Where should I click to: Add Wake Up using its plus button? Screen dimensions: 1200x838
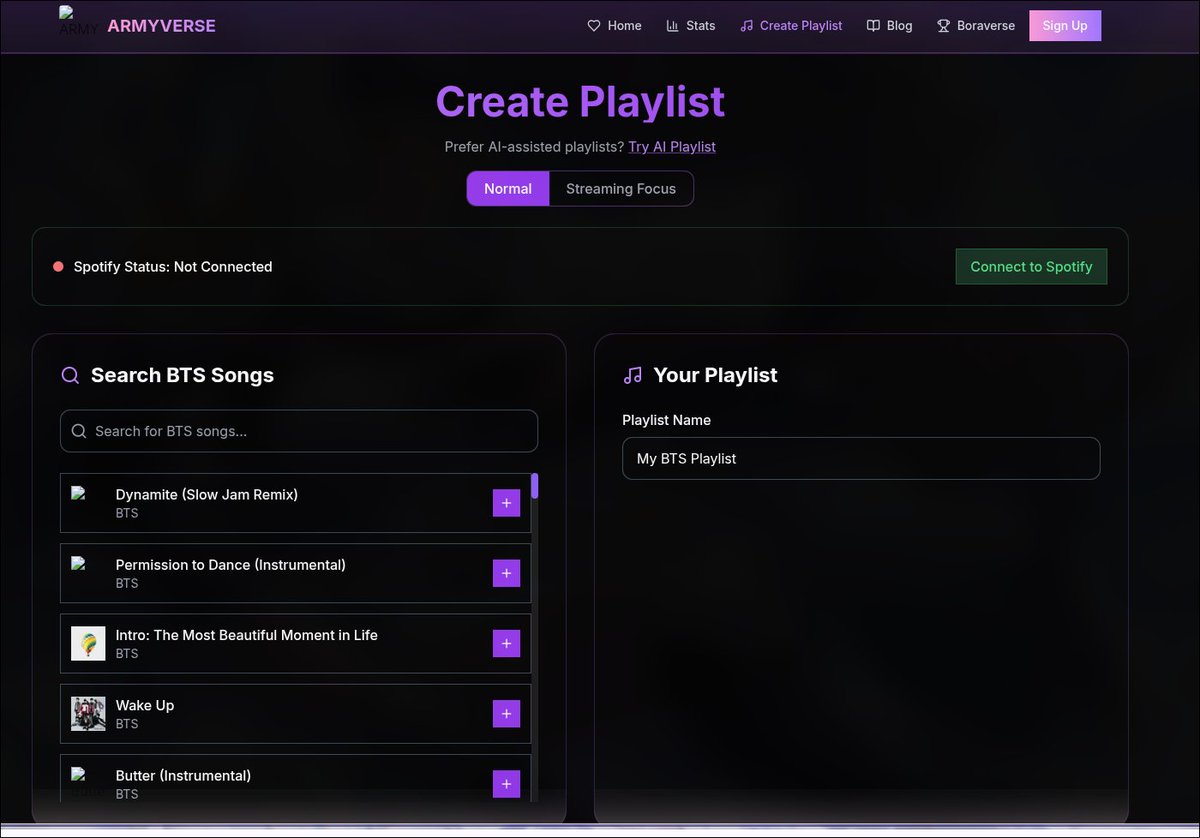506,713
